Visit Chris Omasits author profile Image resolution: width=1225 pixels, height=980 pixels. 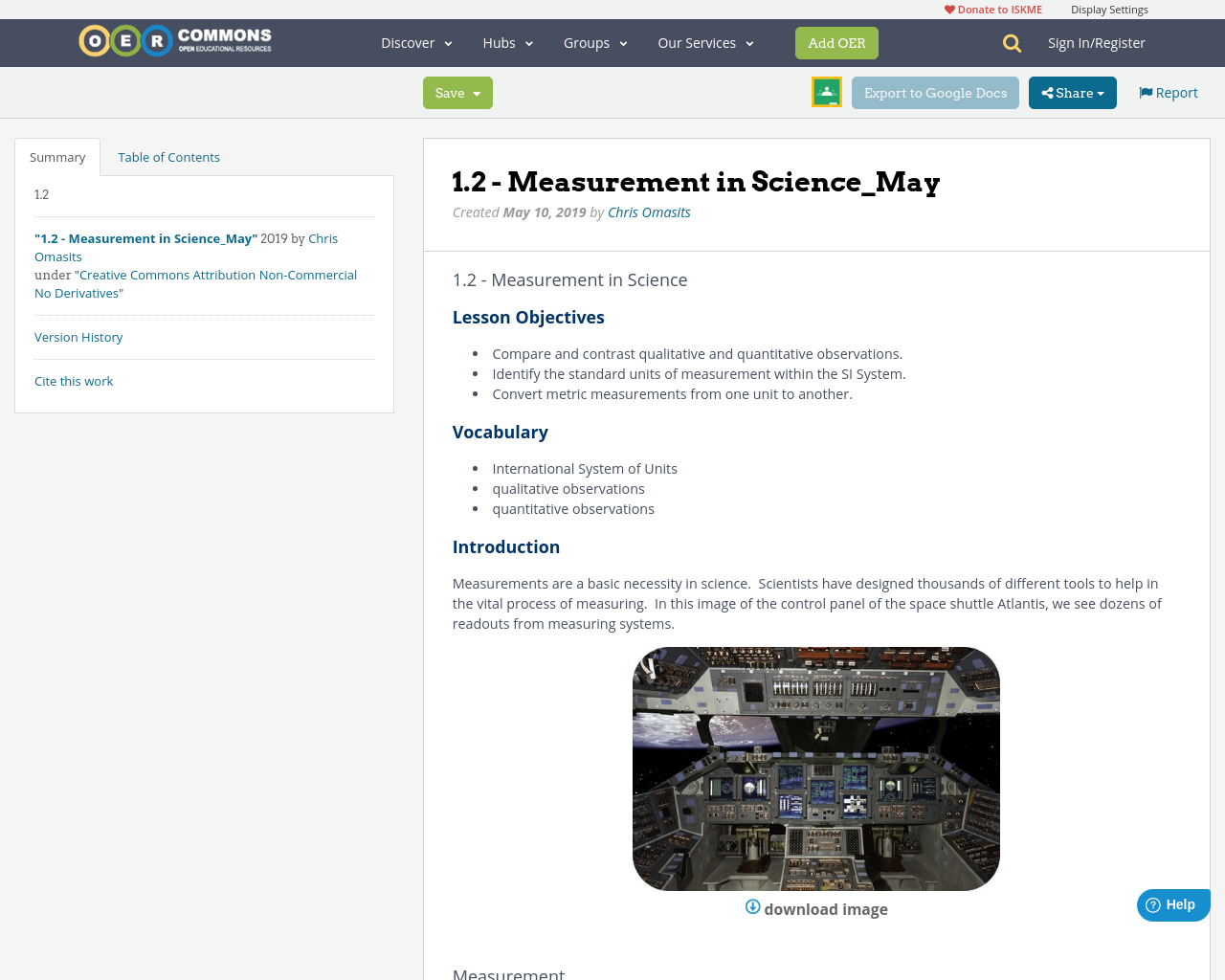649,211
